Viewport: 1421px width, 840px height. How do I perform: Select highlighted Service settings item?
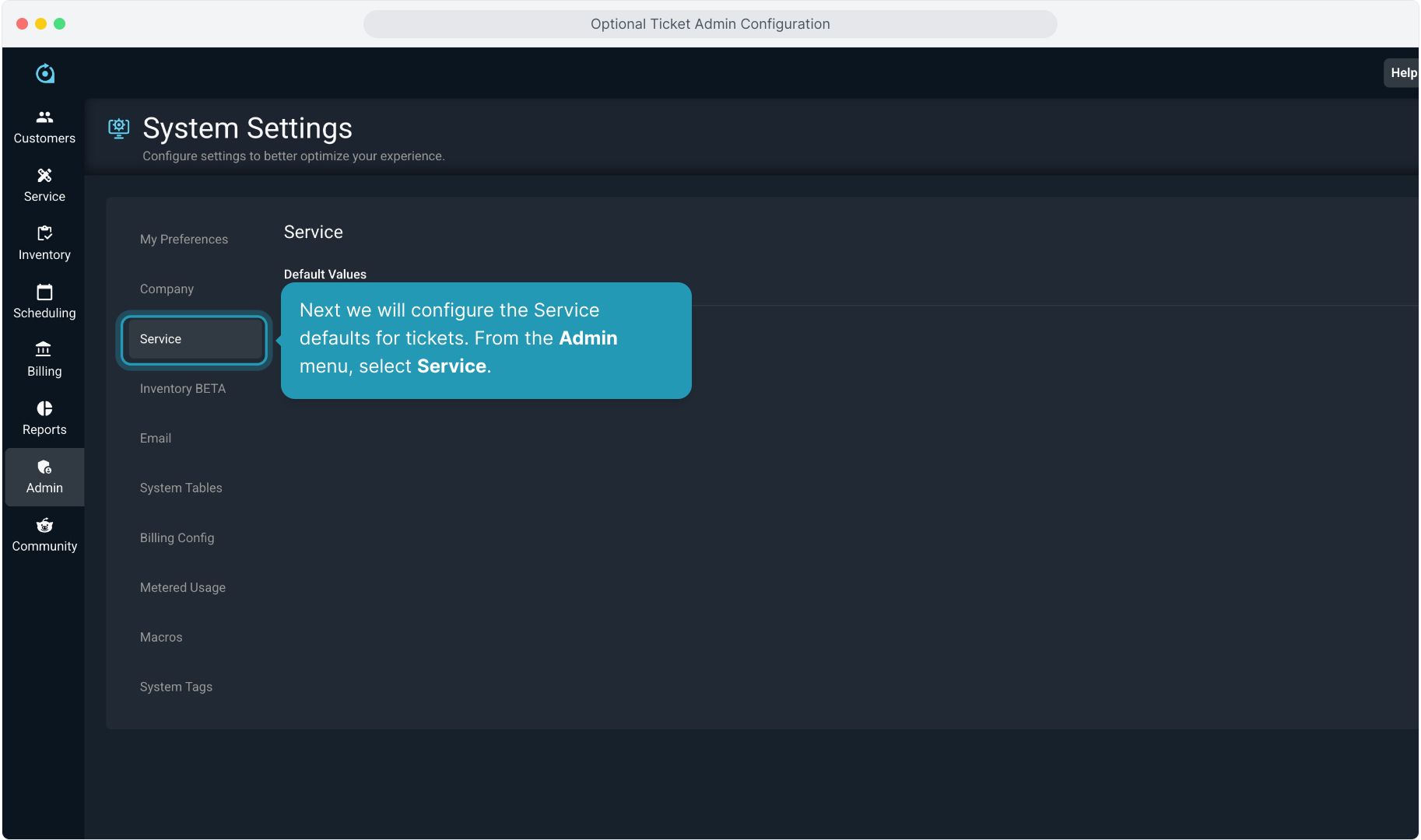tap(194, 339)
